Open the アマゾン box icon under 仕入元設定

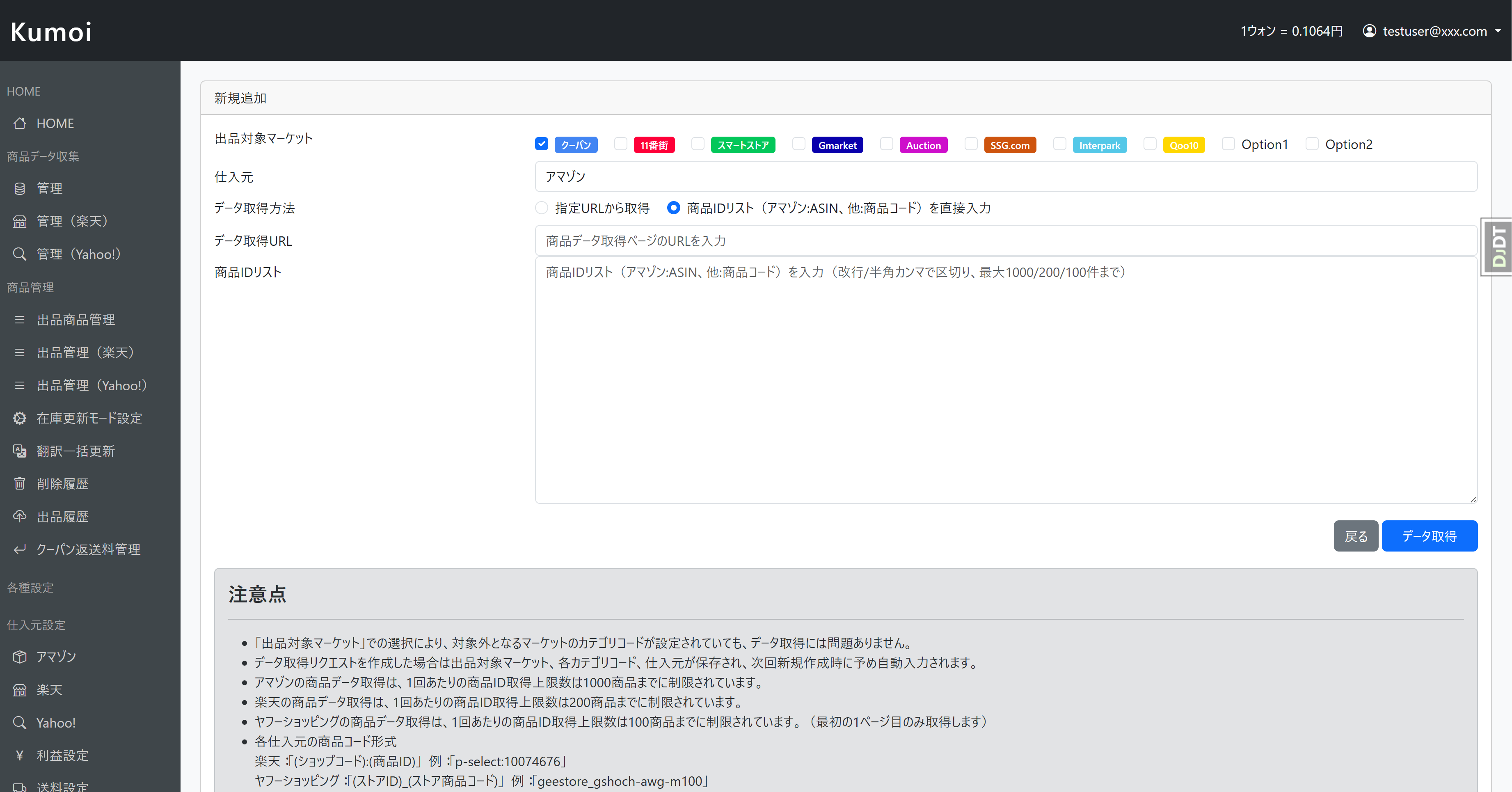20,657
